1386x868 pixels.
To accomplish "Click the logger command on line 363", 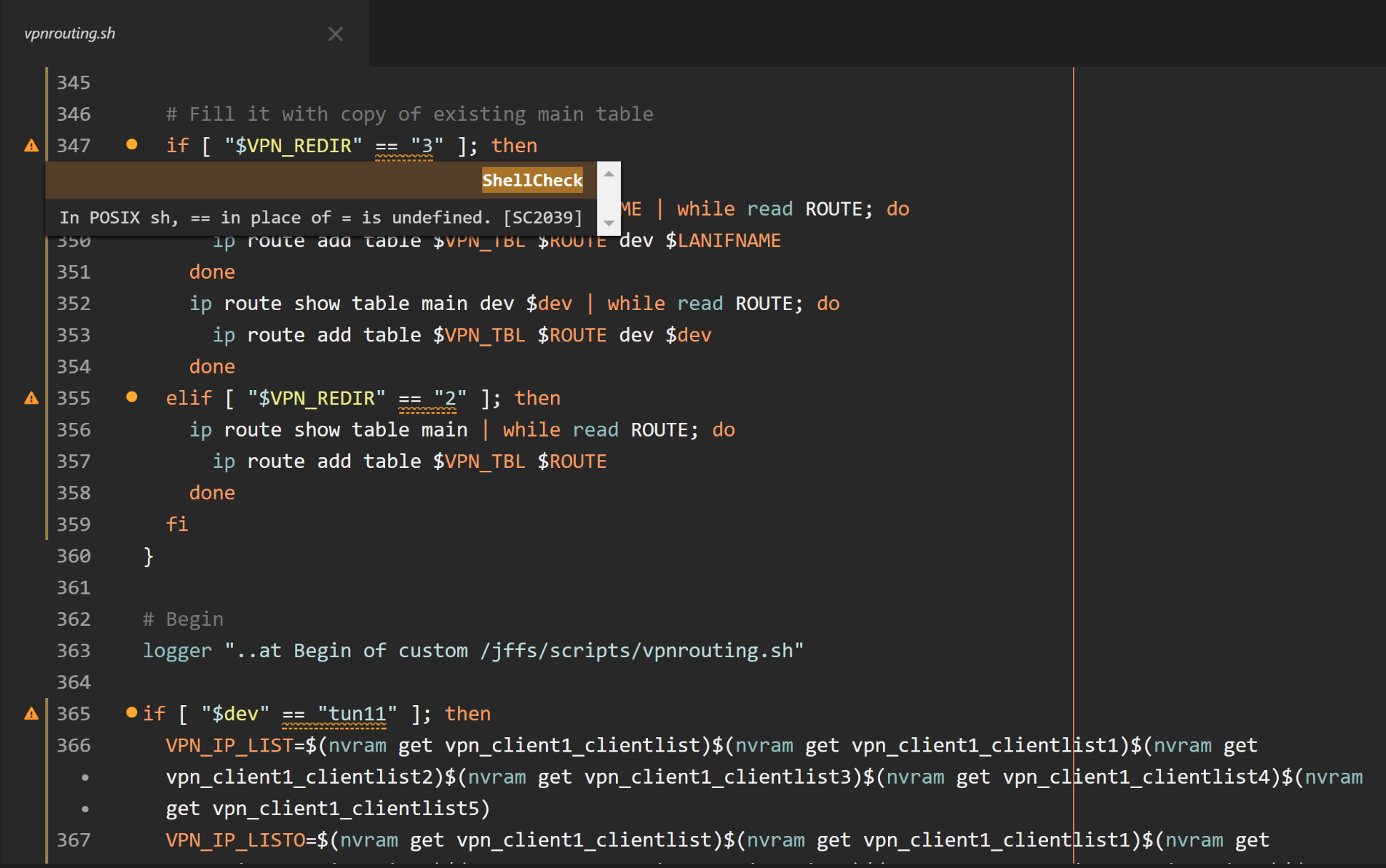I will (x=177, y=651).
